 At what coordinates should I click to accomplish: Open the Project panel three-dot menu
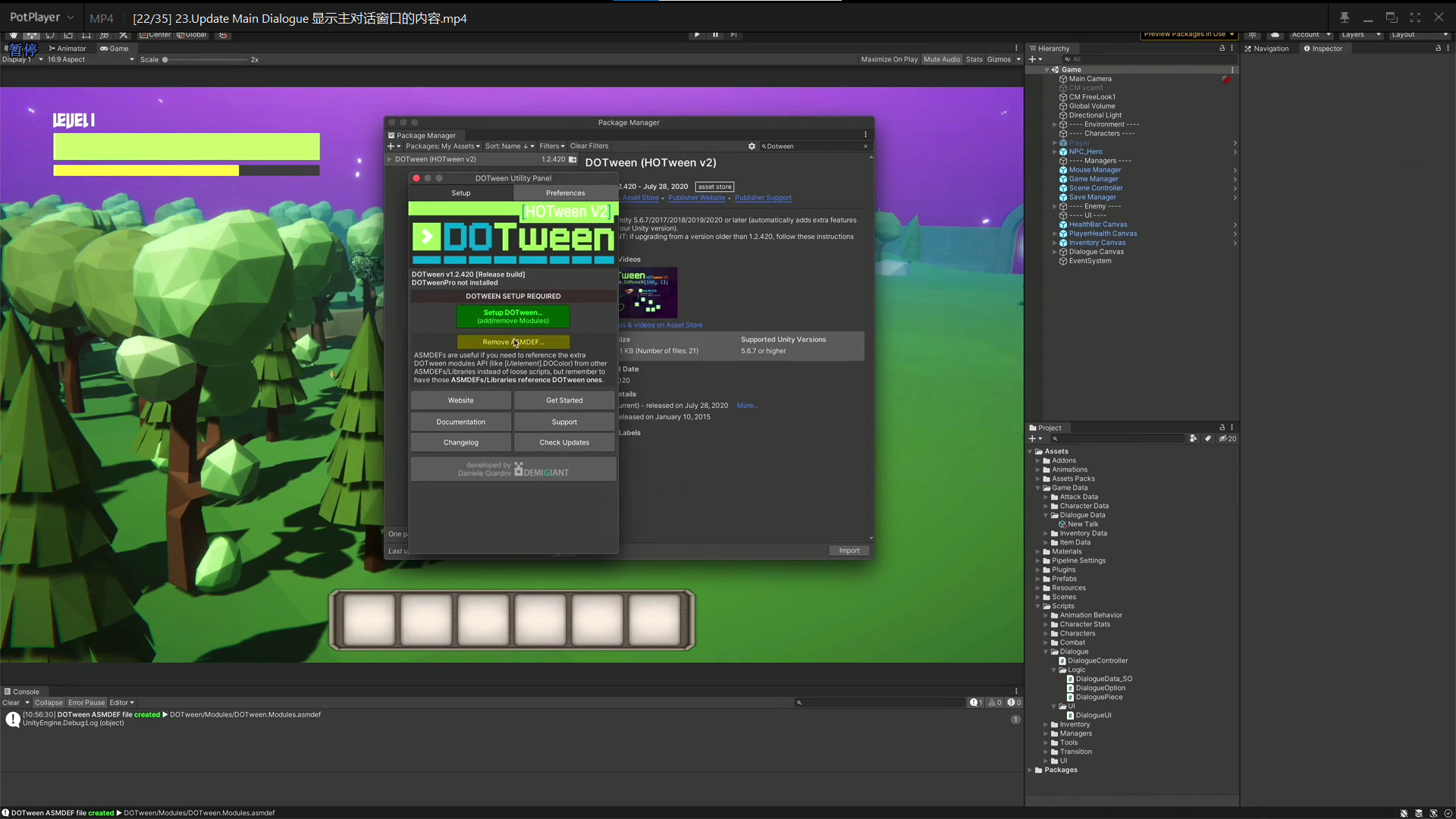coord(1232,428)
